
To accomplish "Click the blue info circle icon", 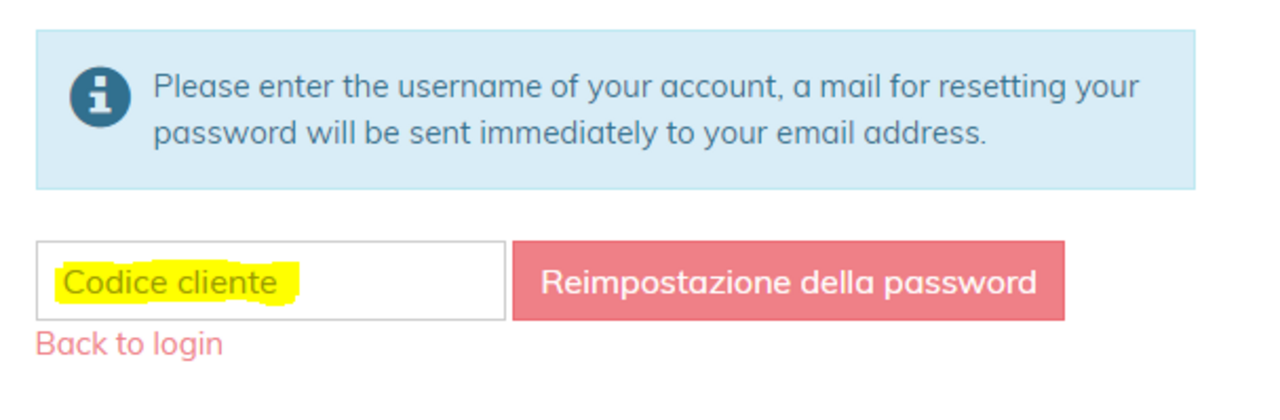I will click(100, 97).
